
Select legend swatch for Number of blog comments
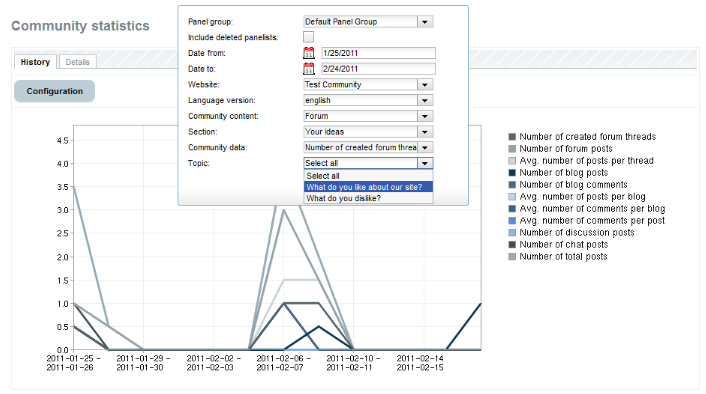click(512, 185)
